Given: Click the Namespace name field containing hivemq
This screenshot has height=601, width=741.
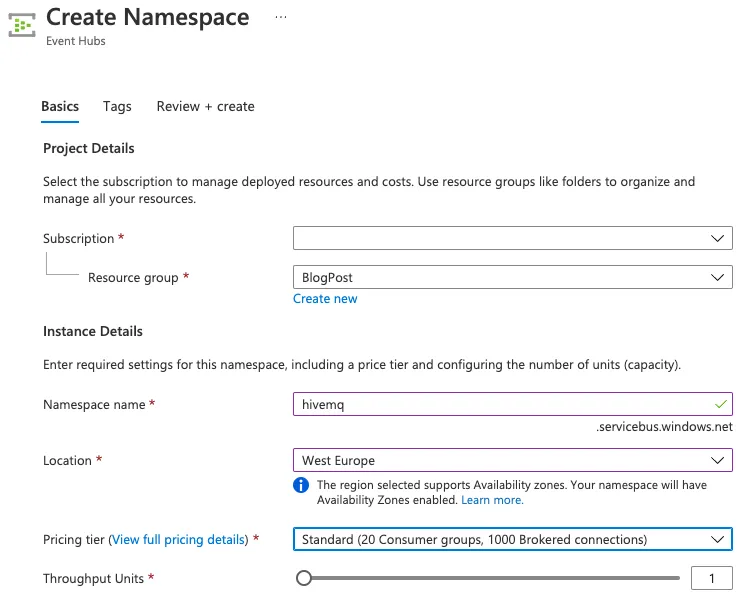Looking at the screenshot, I should tap(513, 404).
